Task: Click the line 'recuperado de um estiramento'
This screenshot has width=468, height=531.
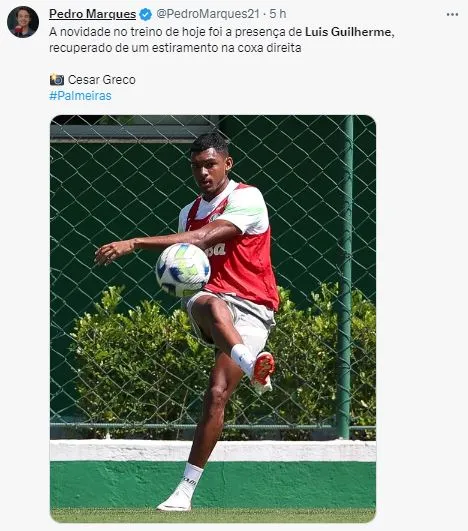Action: 175,48
